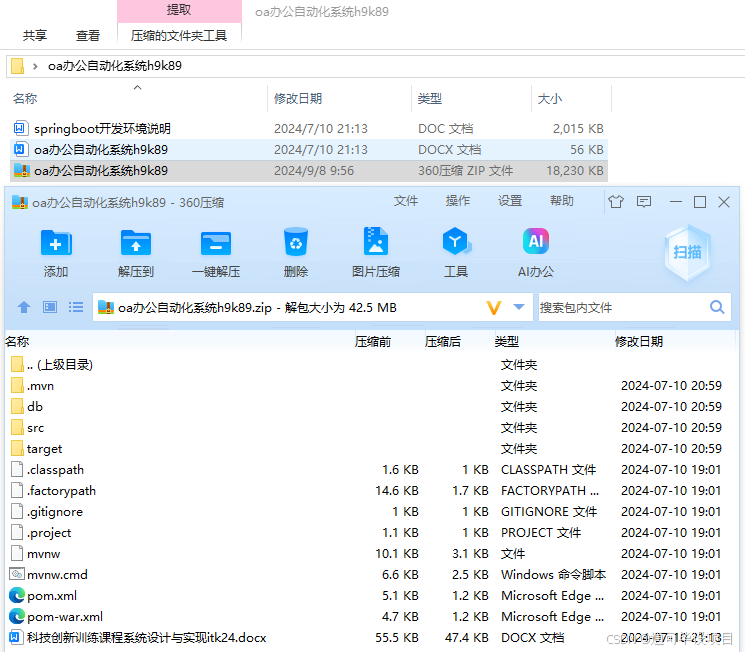Click the 提取 contextual tab header
Screen dimensions: 745x652
coord(179,10)
